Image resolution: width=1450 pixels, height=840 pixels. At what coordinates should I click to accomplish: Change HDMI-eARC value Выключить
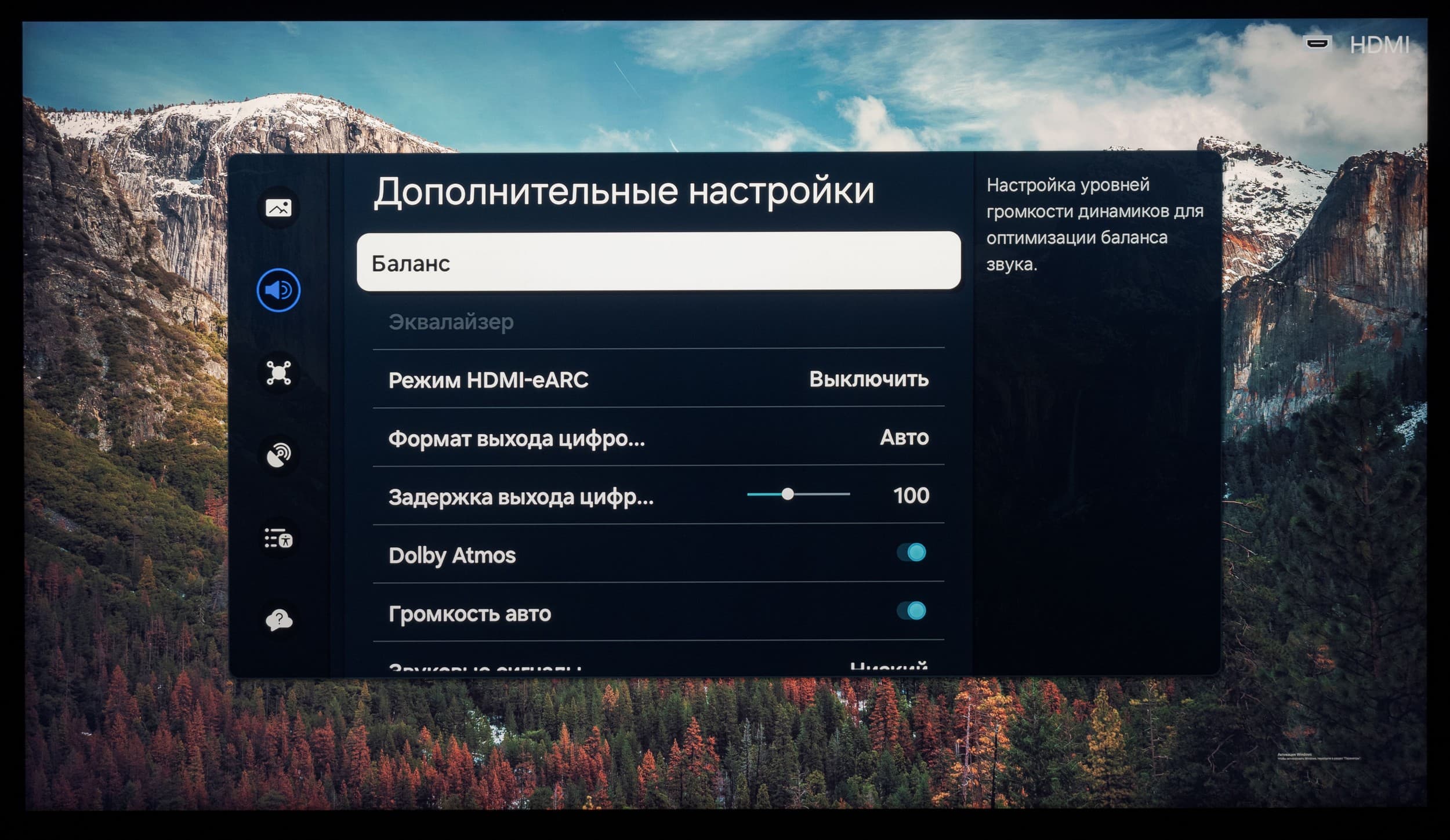tap(868, 379)
